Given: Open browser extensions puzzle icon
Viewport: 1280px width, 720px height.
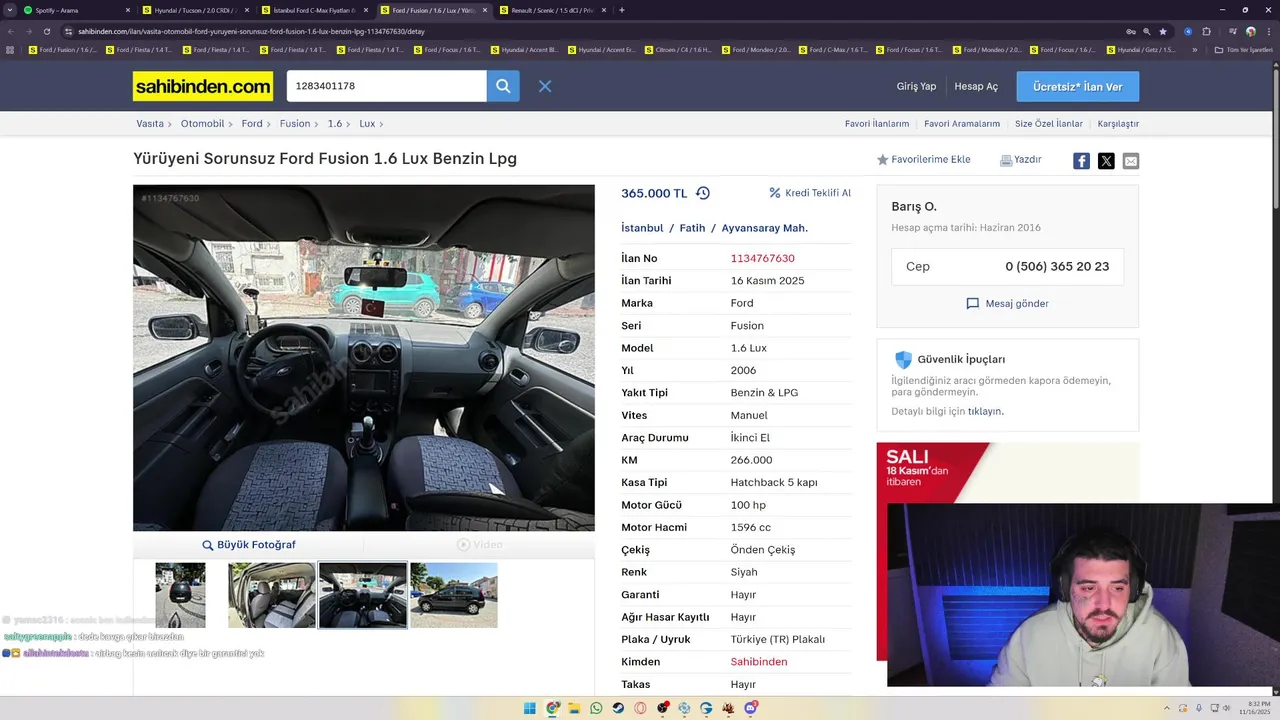Looking at the screenshot, I should pos(1206,31).
